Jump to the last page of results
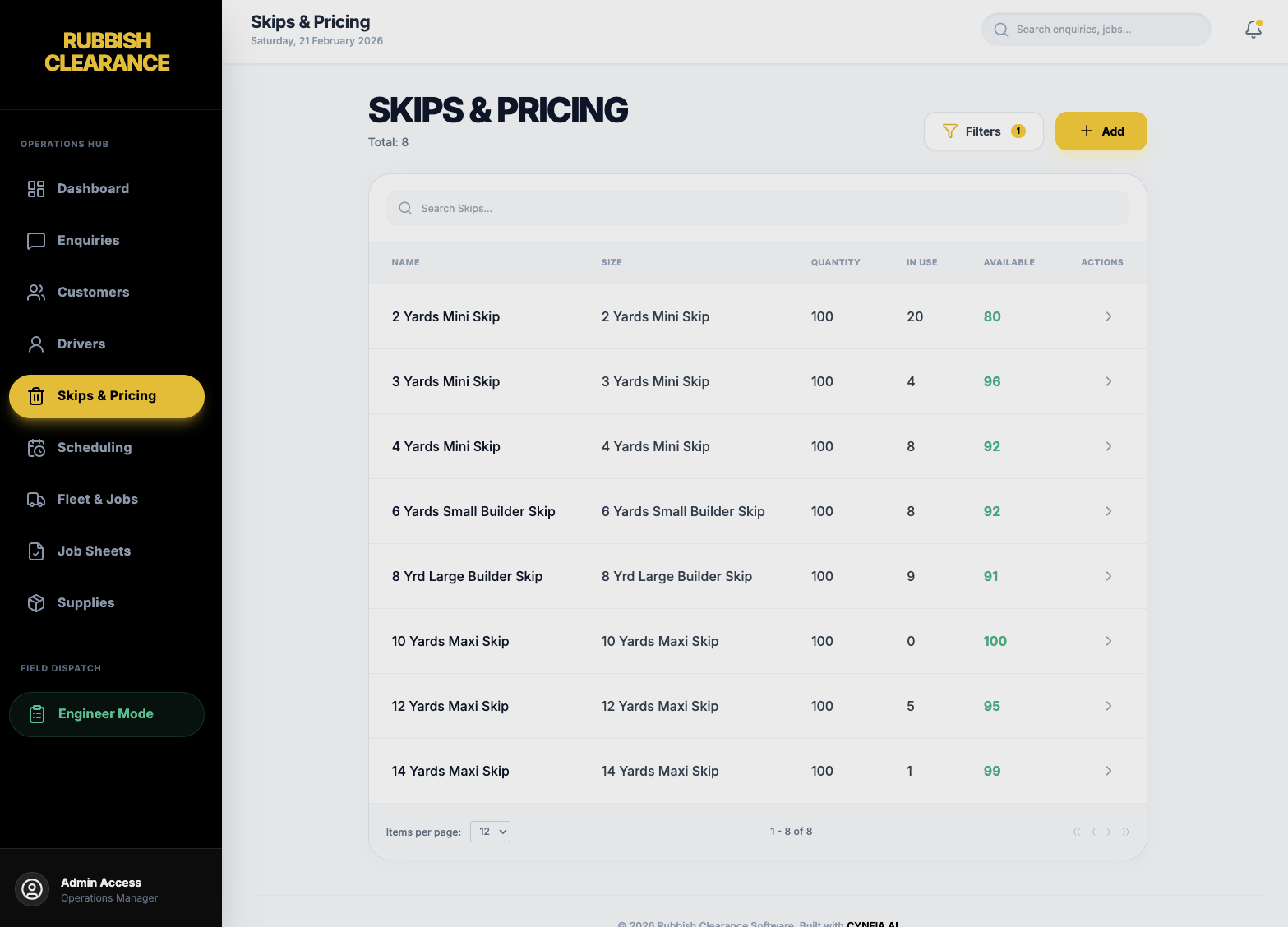The width and height of the screenshot is (1288, 927). [x=1126, y=832]
